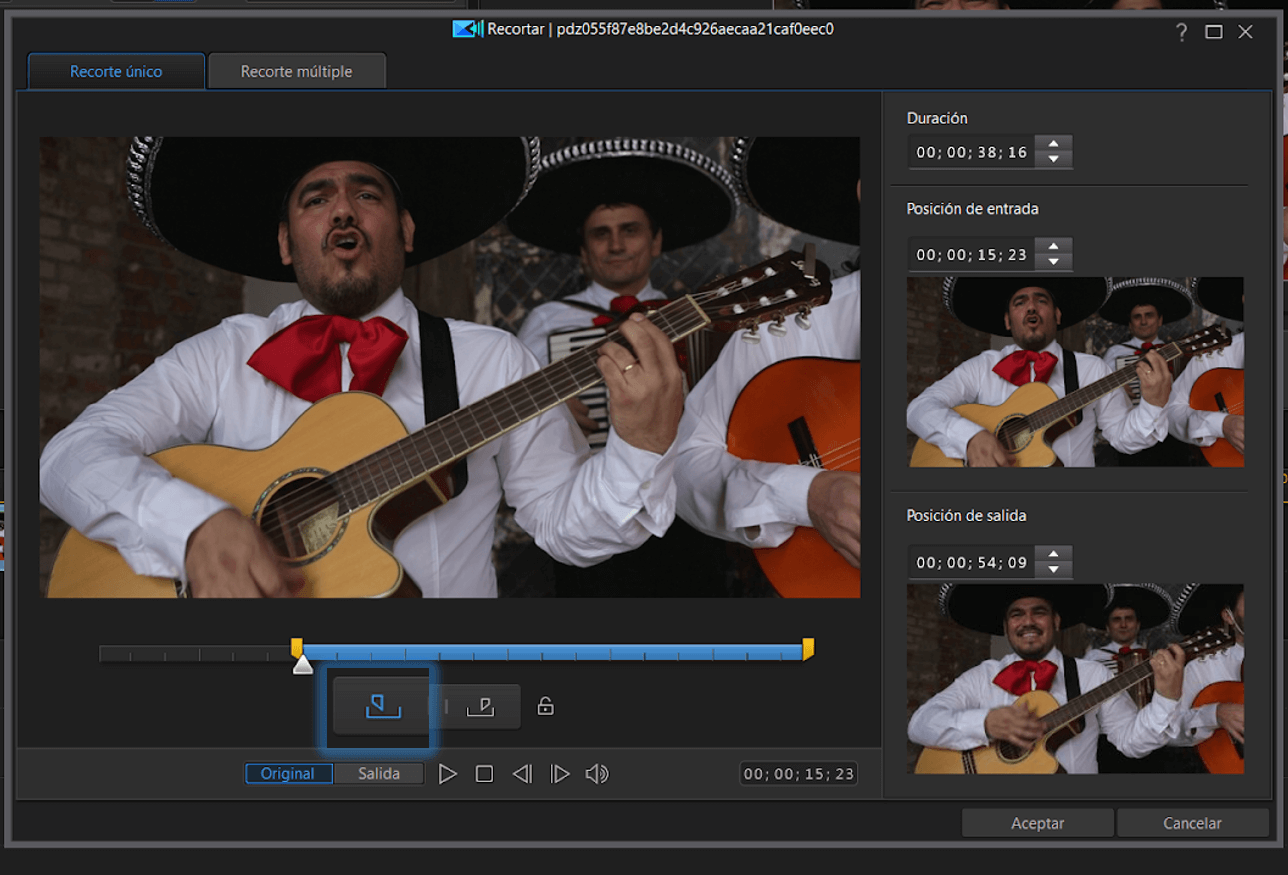
Task: Stop the video playback
Action: (x=484, y=774)
